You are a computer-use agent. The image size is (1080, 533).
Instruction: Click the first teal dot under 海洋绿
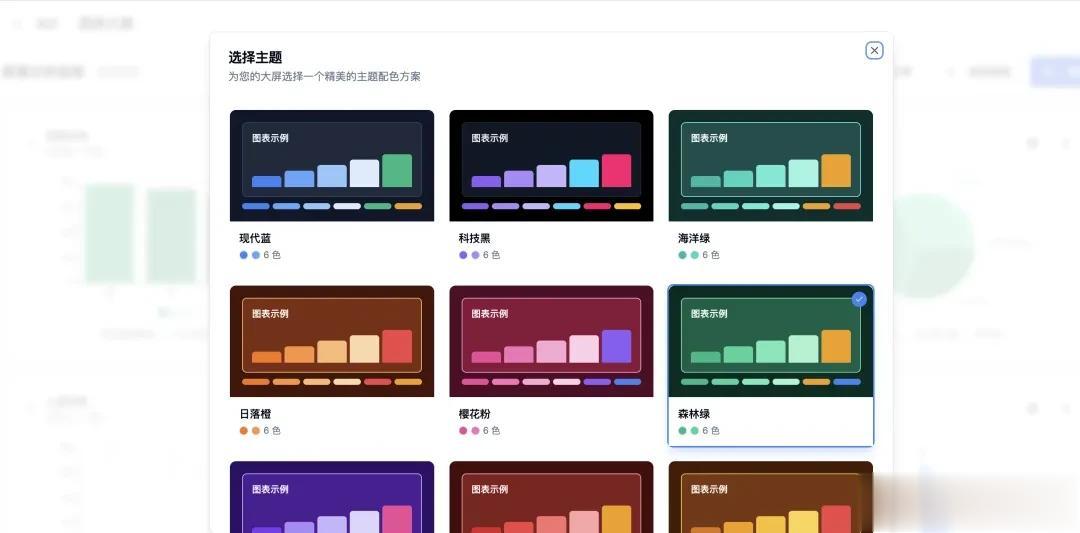[x=683, y=255]
